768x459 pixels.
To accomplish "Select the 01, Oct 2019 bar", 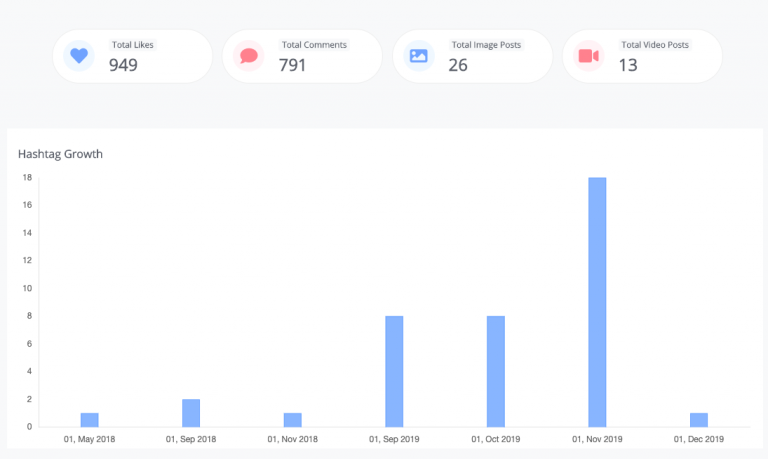I will (x=496, y=371).
